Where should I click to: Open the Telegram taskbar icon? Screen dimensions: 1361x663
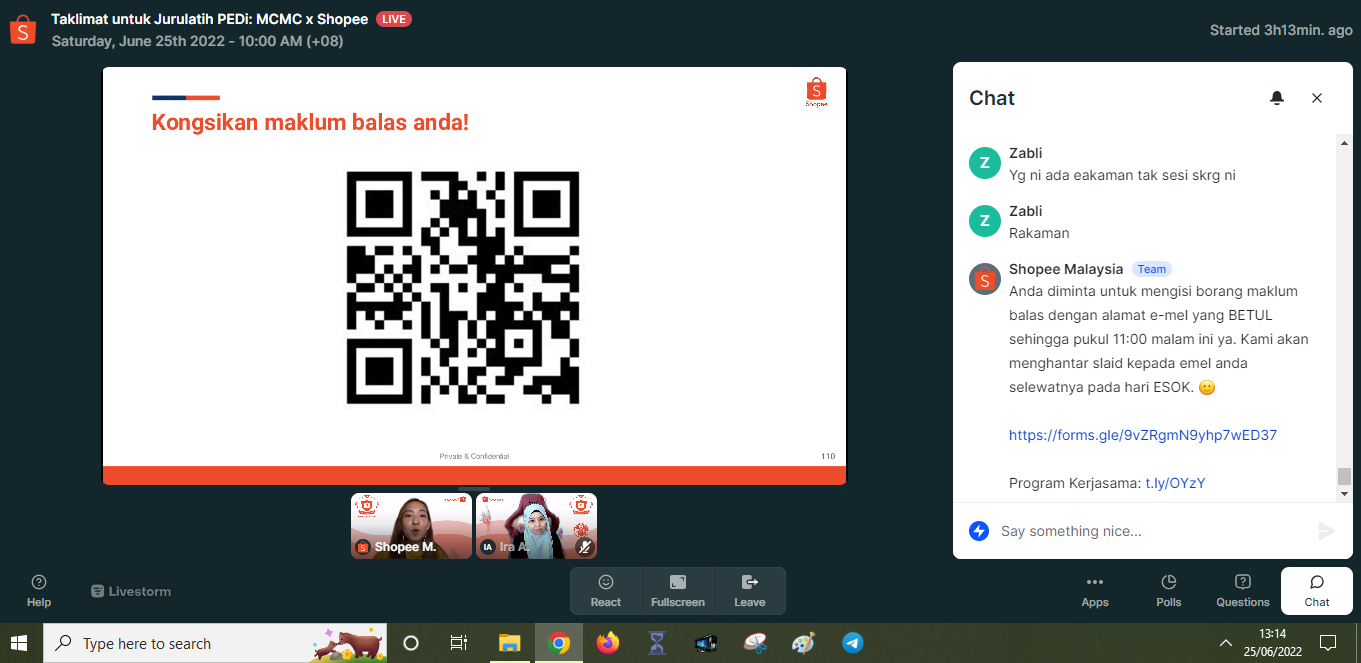(x=853, y=643)
